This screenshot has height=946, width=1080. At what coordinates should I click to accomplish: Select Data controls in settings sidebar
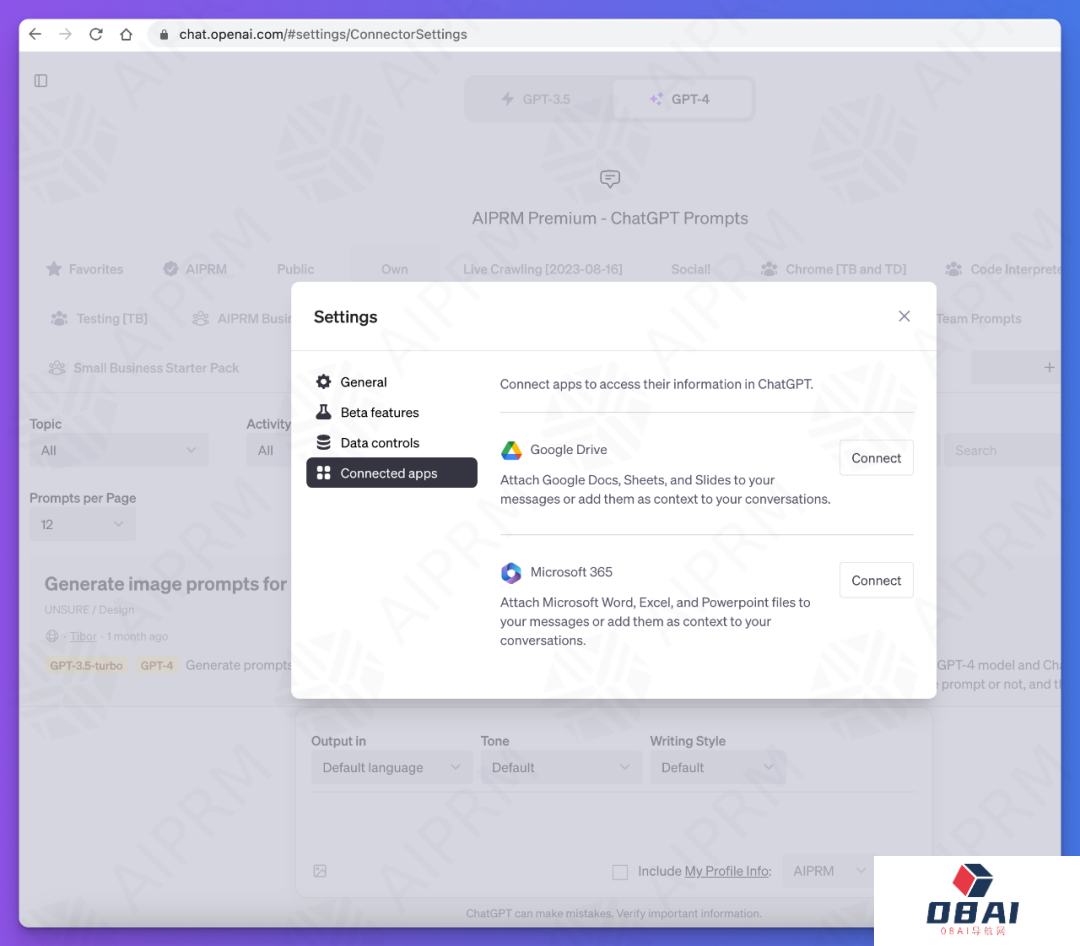(379, 443)
